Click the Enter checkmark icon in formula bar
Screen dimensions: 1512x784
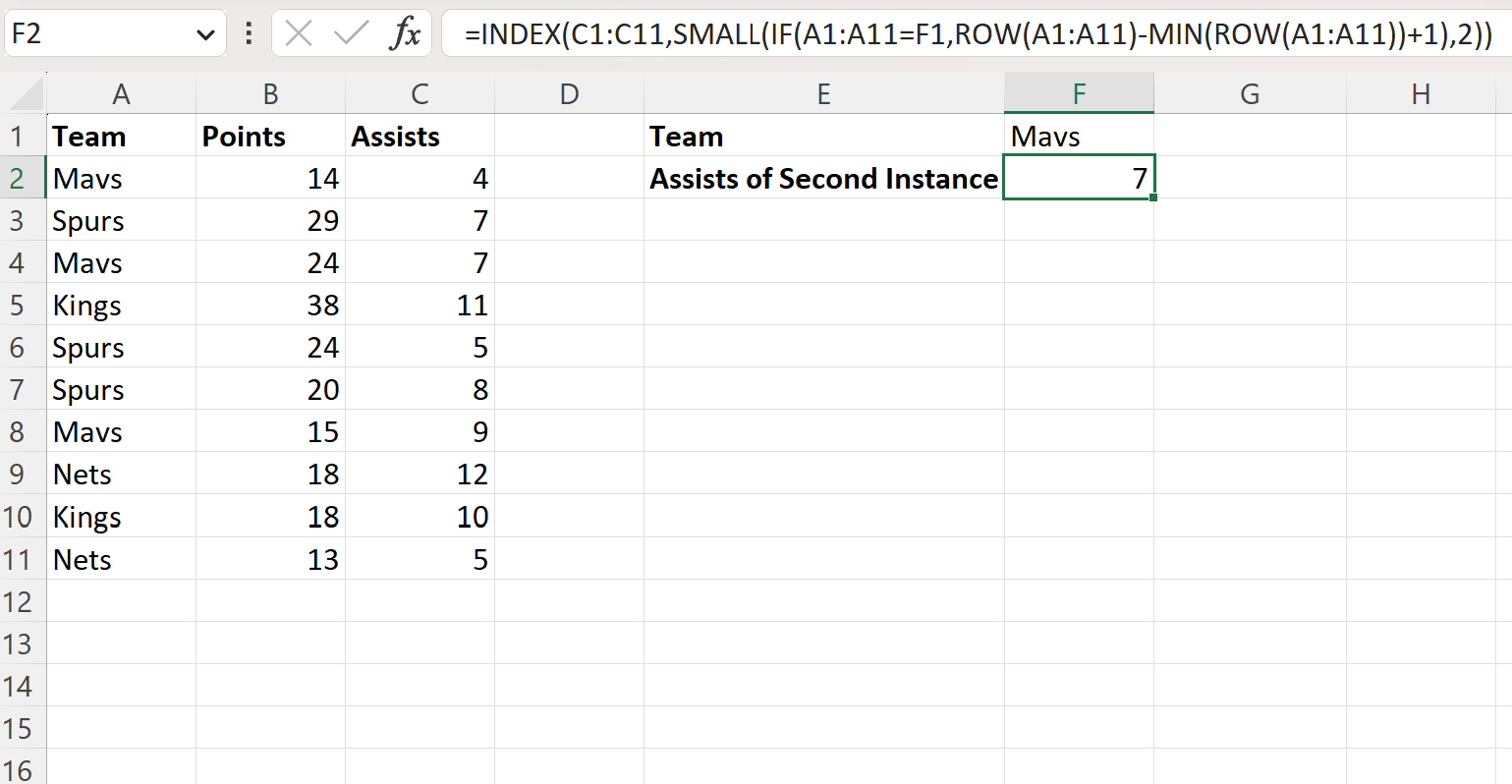point(351,33)
